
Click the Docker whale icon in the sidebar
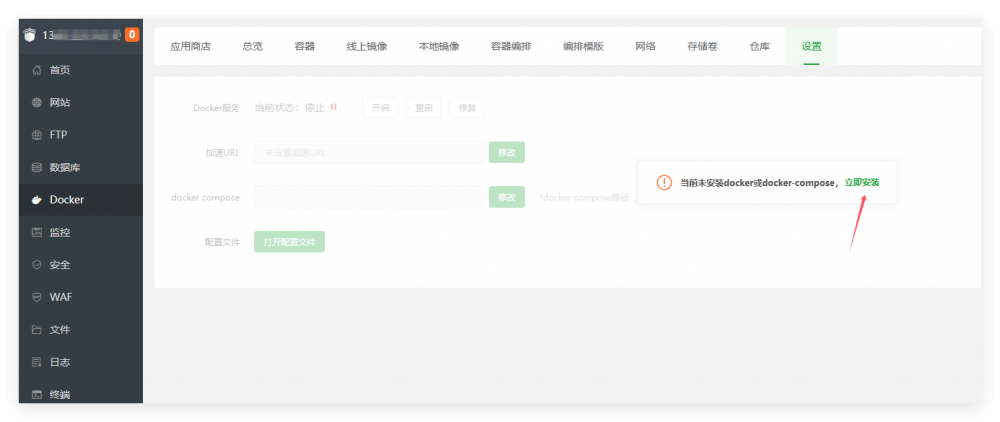pos(37,200)
